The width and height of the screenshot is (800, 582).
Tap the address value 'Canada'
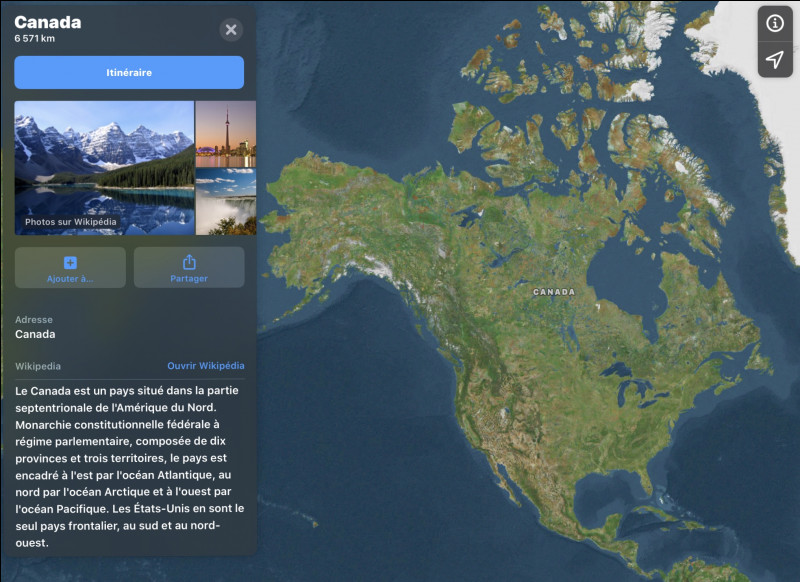(x=35, y=334)
